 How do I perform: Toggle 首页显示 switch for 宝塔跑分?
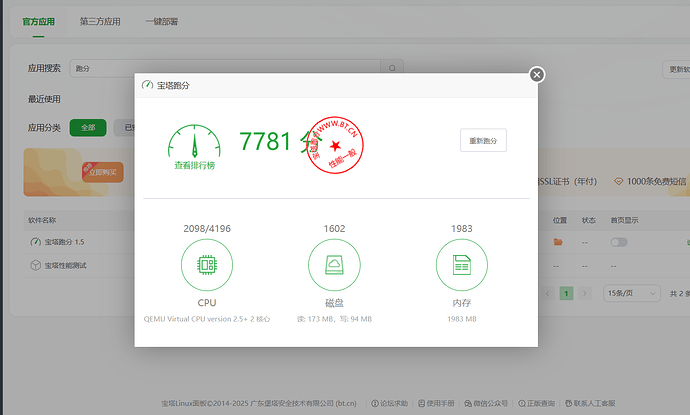click(619, 242)
